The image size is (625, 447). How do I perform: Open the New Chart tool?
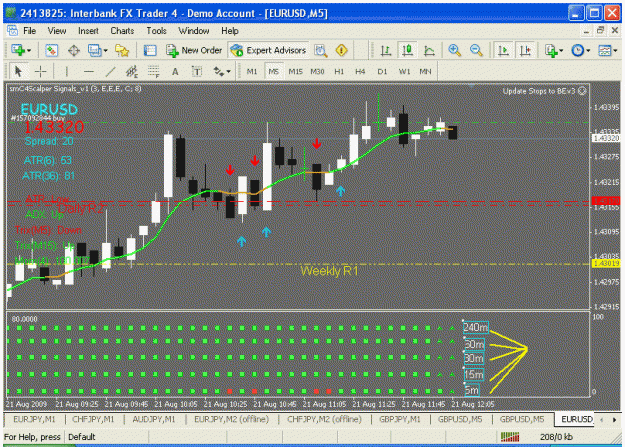coord(18,50)
